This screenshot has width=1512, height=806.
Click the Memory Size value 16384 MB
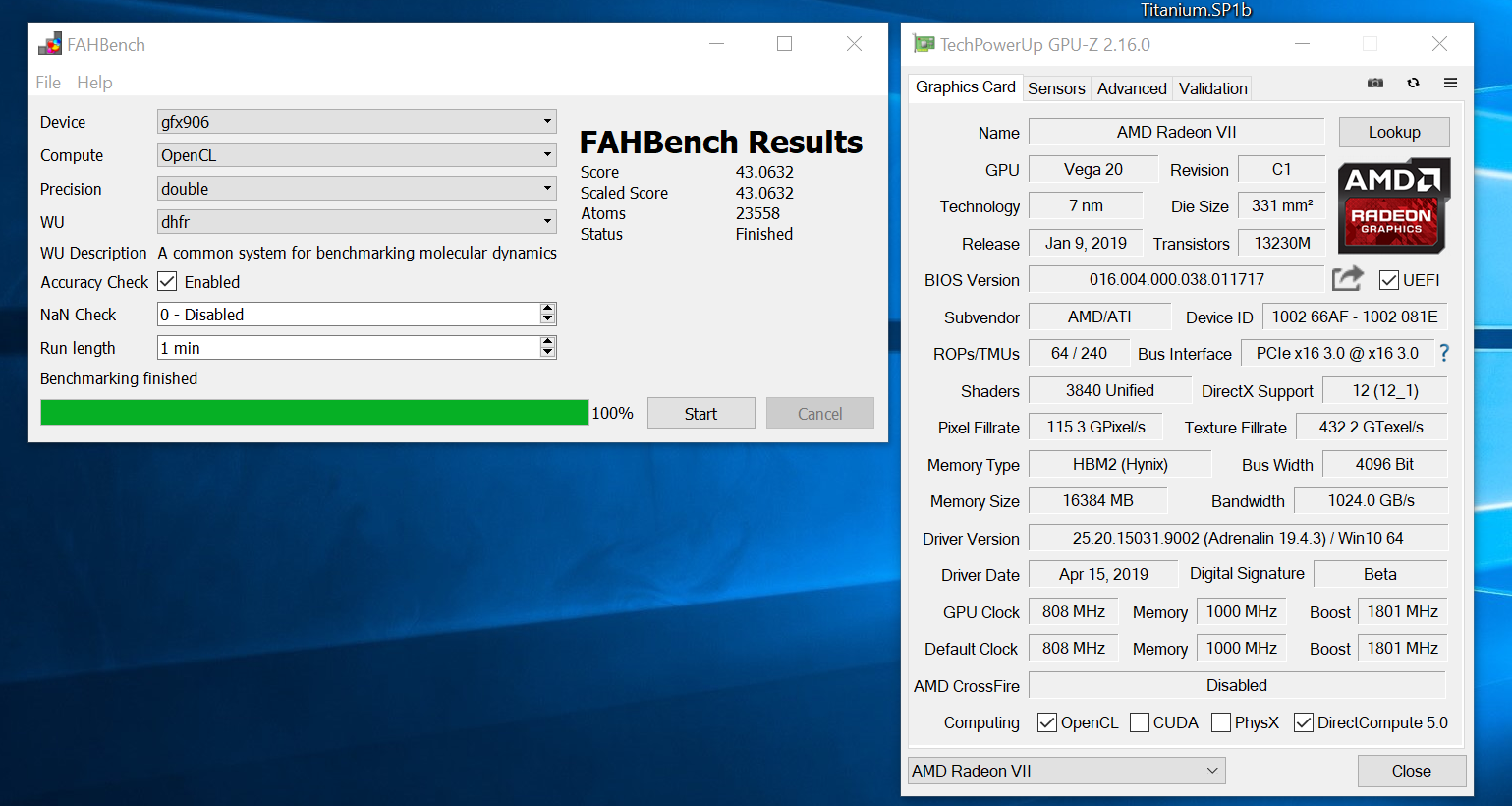[x=1098, y=500]
